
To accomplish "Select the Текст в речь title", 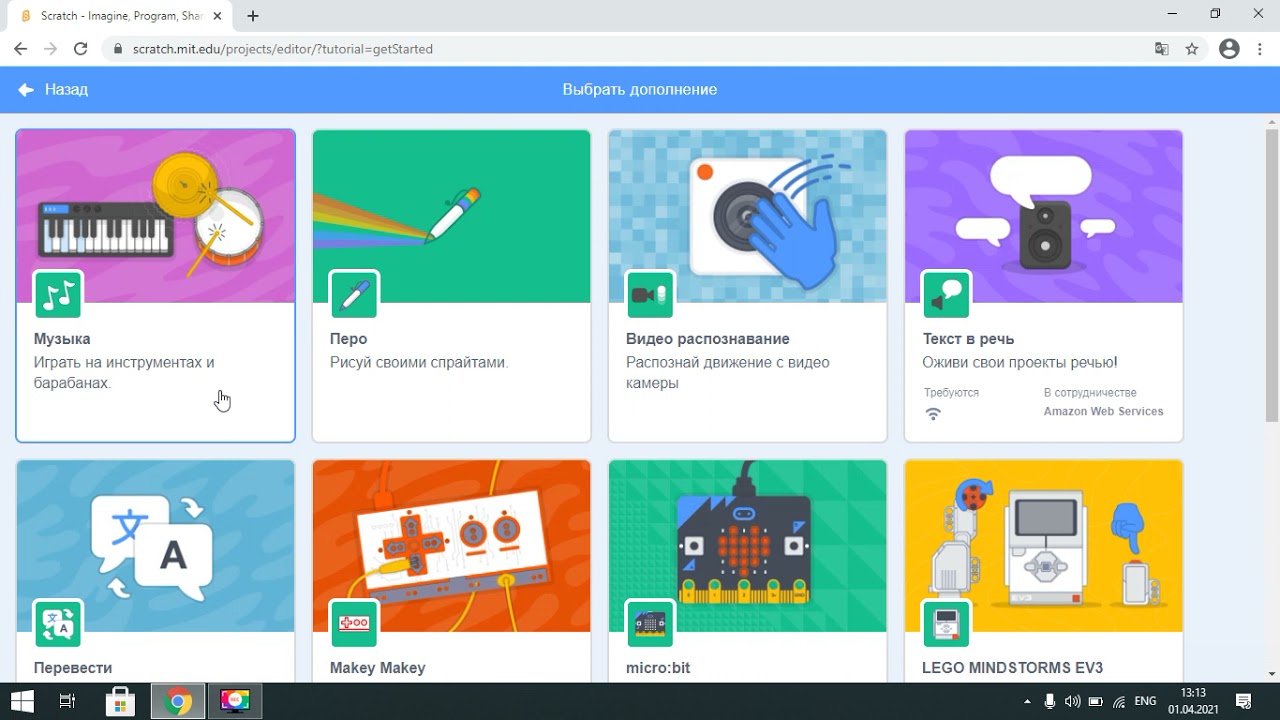I will coord(968,339).
